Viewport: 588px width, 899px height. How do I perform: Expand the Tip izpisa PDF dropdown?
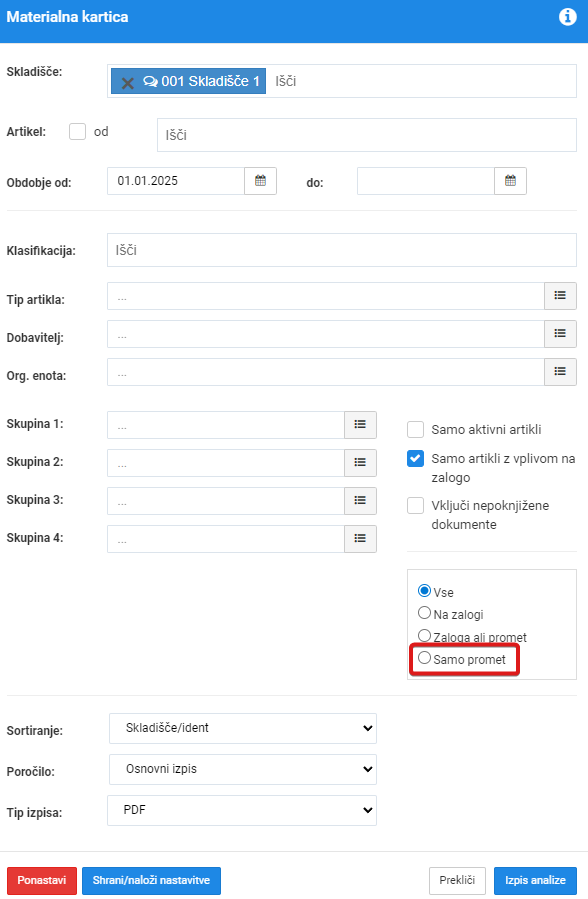click(242, 810)
